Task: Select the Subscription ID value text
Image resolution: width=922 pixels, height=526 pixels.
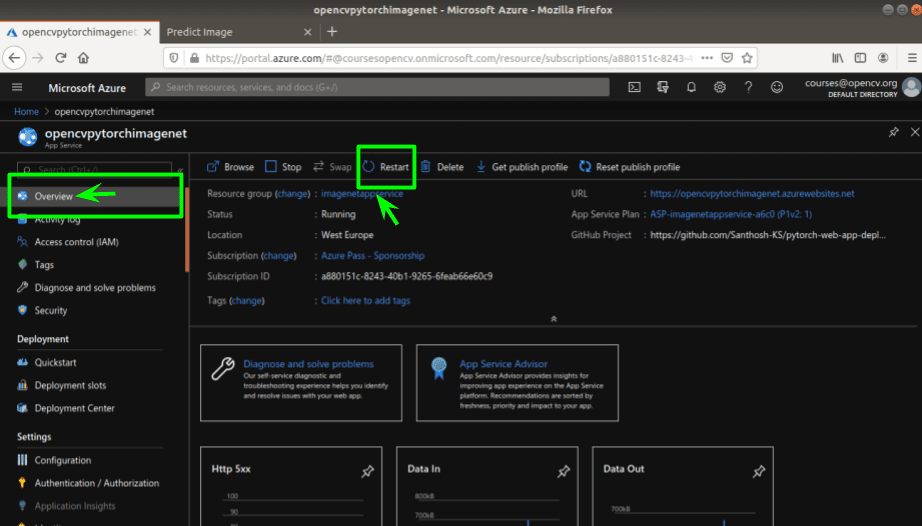Action: pos(407,276)
